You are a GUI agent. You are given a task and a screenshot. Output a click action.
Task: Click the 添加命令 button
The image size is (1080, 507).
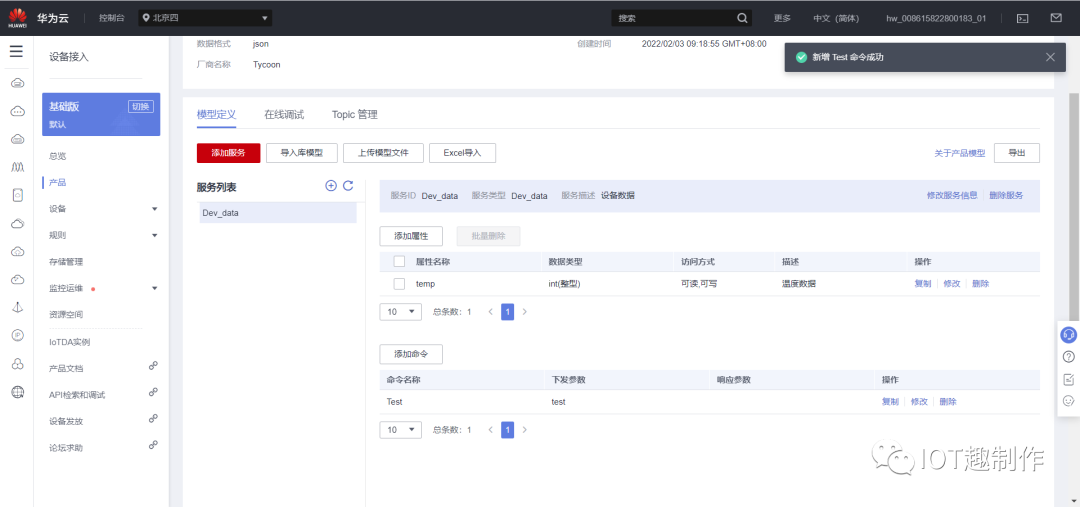click(411, 354)
